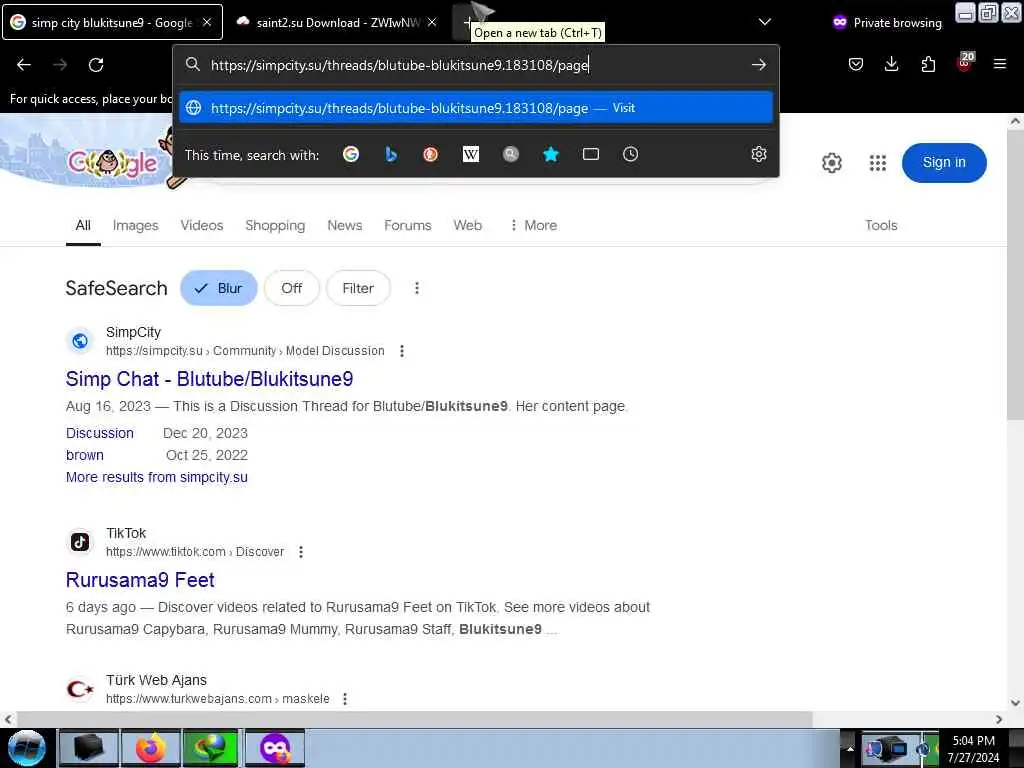The width and height of the screenshot is (1024, 768).
Task: Reload the current page
Action: coord(96,65)
